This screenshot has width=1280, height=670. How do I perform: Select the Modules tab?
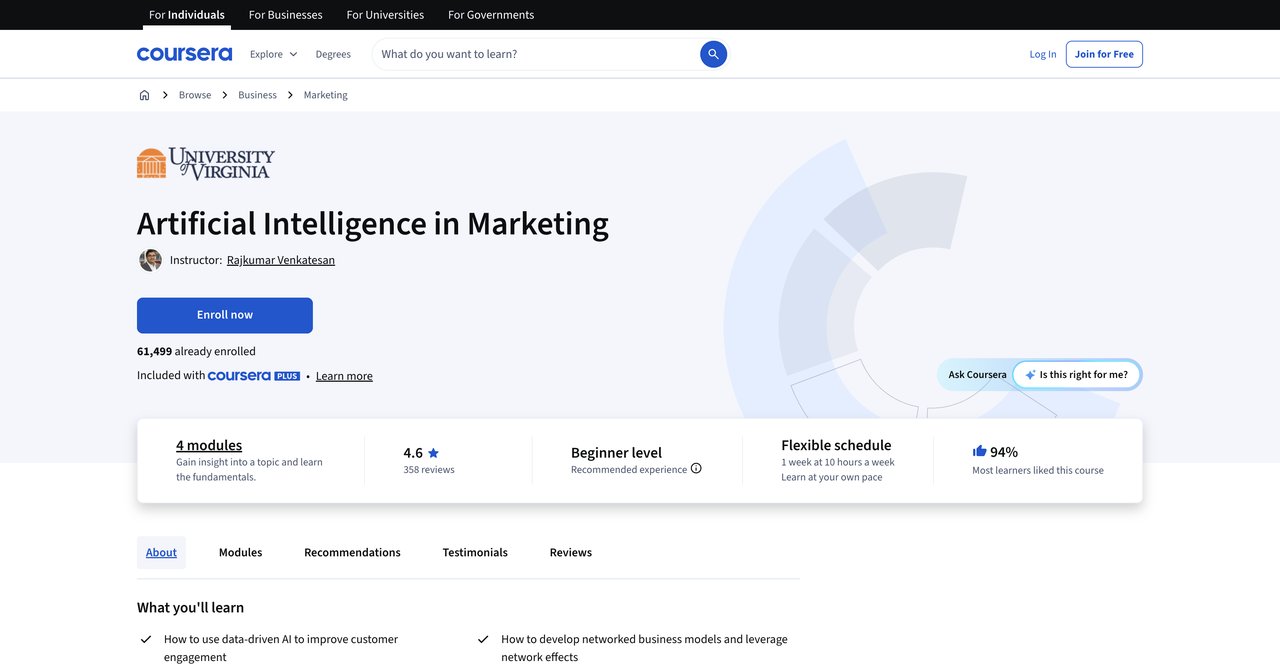pyautogui.click(x=241, y=553)
